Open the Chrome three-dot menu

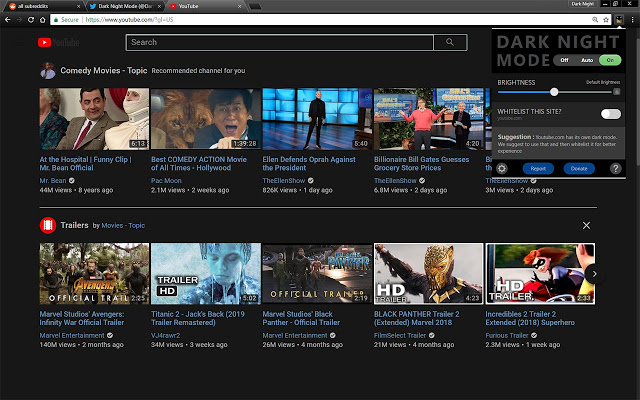pos(632,19)
